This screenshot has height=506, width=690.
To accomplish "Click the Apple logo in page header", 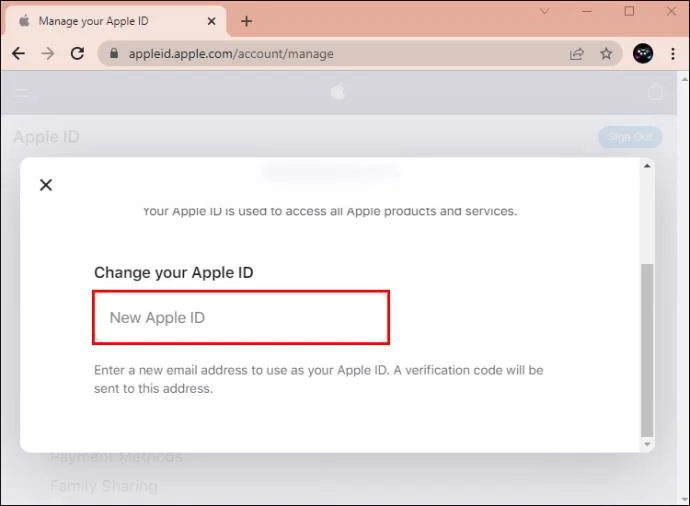I will (x=338, y=92).
